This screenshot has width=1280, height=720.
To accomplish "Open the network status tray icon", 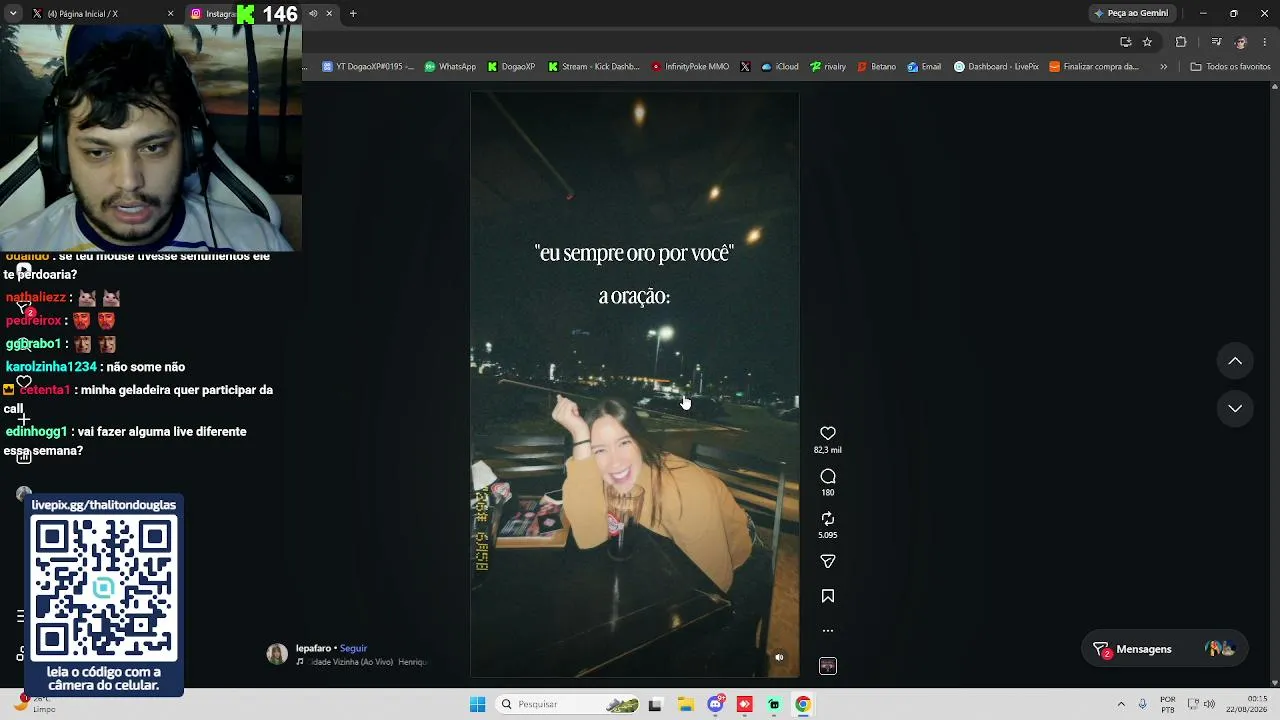I will coord(1193,704).
